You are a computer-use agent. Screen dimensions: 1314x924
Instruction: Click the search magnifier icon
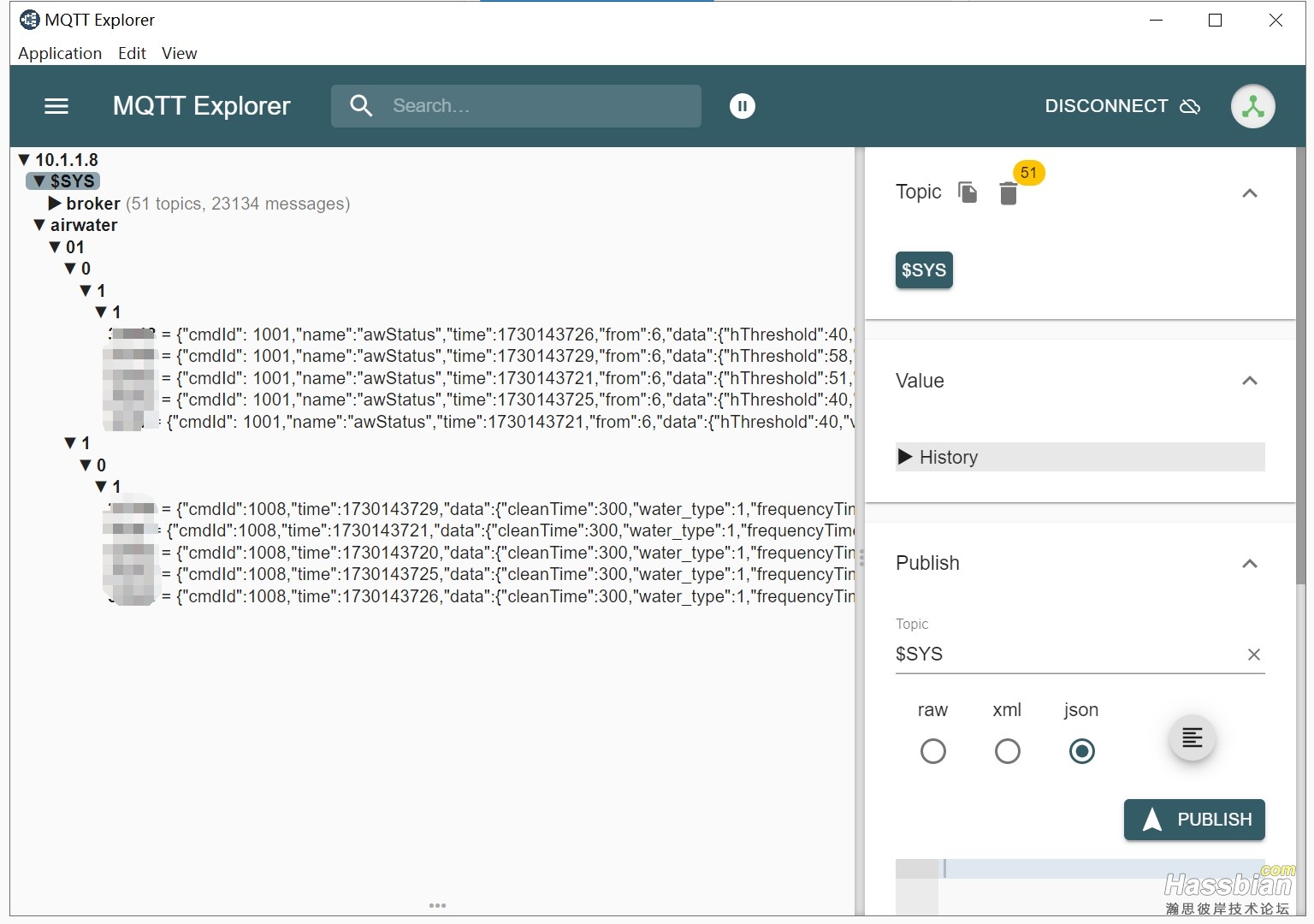[x=361, y=106]
